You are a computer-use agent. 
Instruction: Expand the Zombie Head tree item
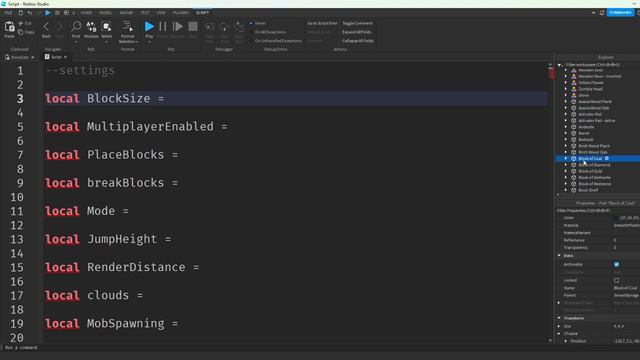(566, 89)
